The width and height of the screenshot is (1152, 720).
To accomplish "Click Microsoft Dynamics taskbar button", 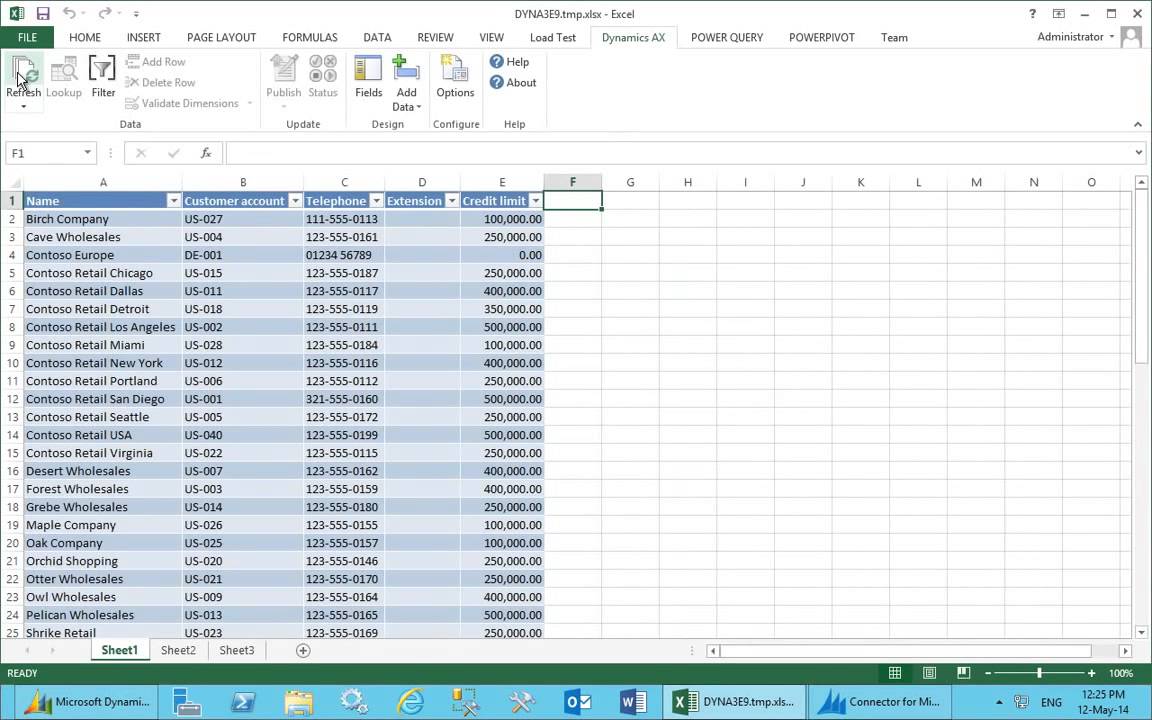I will (87, 702).
